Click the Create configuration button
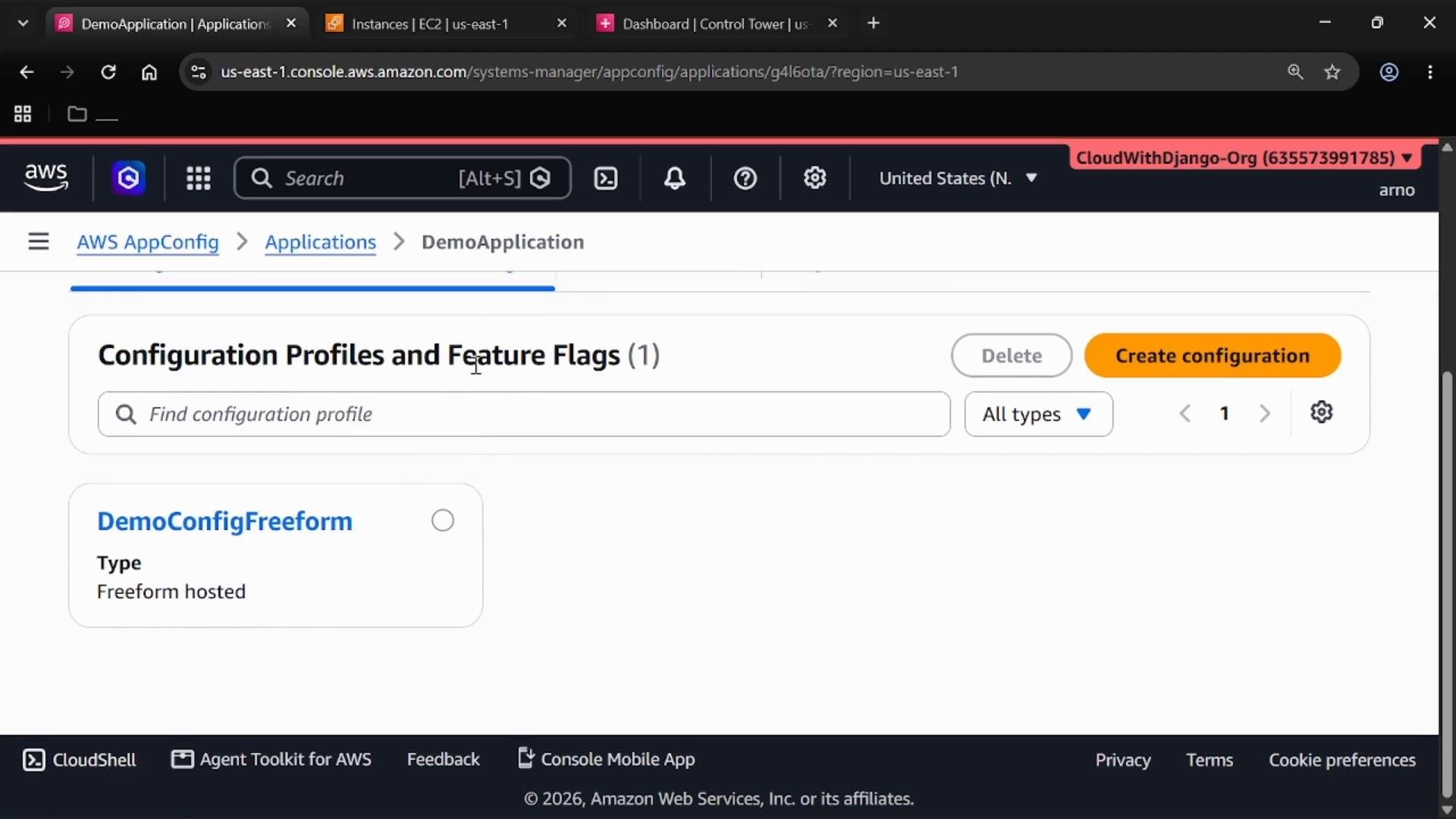This screenshot has width=1456, height=819. (1212, 356)
